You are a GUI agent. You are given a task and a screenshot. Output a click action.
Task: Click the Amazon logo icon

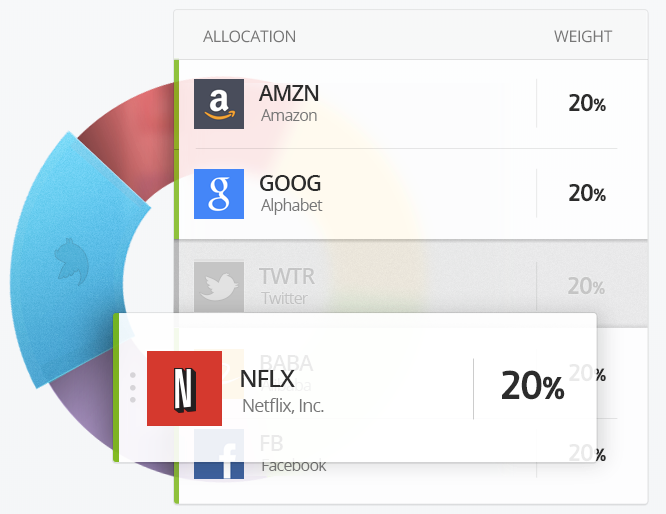(x=219, y=104)
